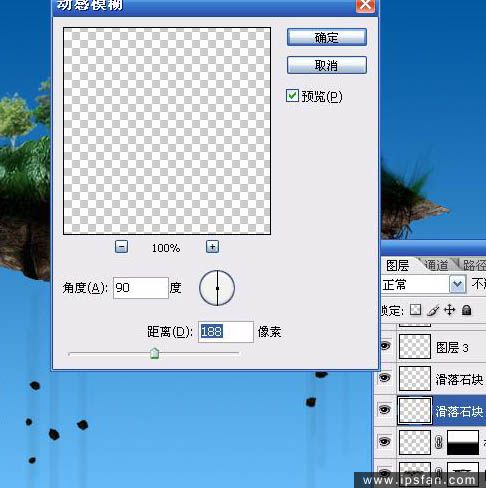
Task: Uncheck the 预览(P) preview checkbox
Action: 292,96
